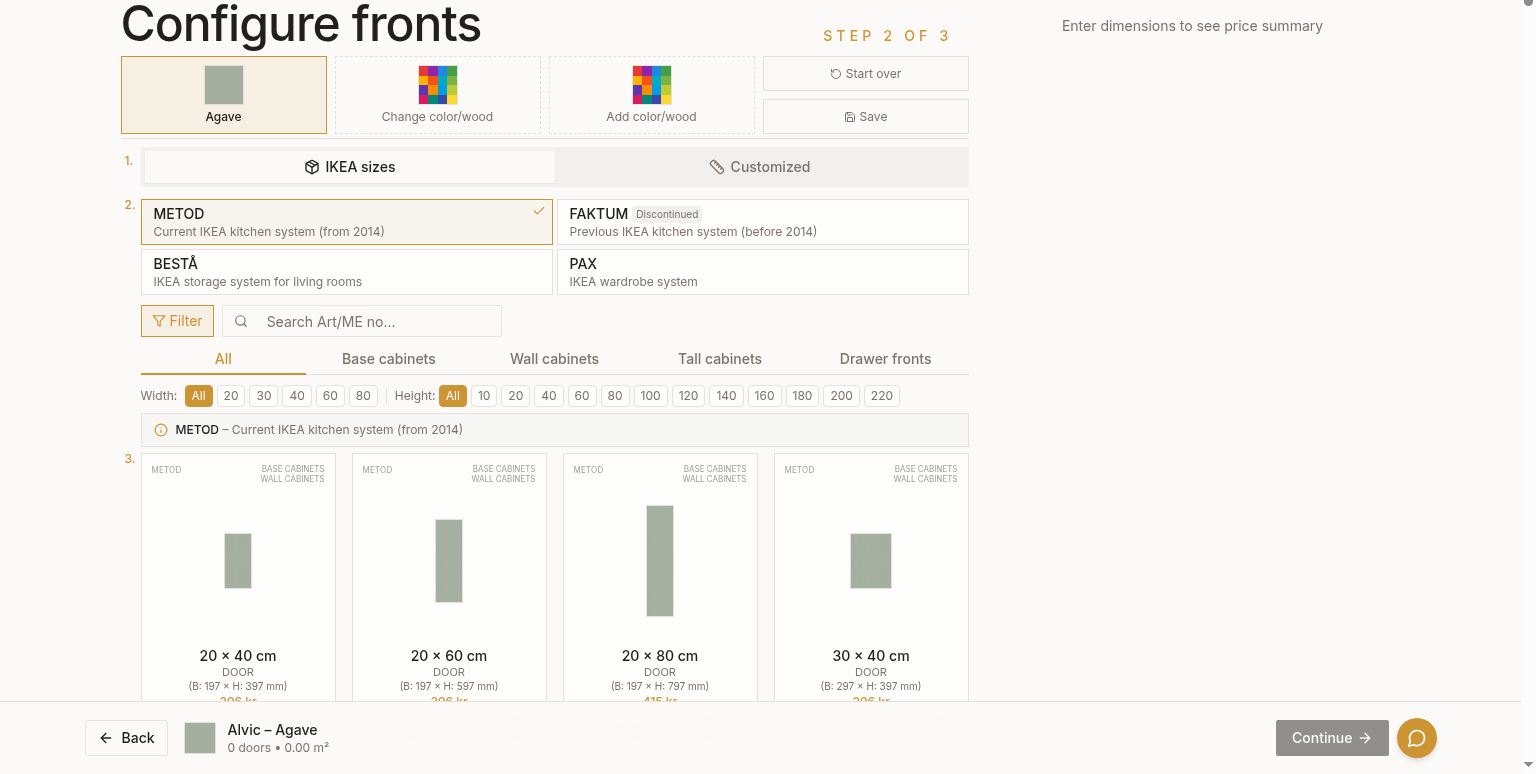
Task: Filter Height to 140
Action: pos(727,396)
